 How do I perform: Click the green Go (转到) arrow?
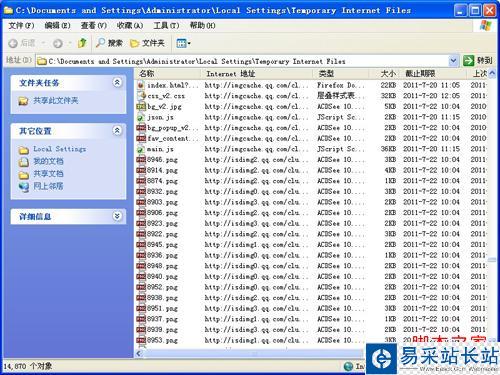click(x=468, y=61)
